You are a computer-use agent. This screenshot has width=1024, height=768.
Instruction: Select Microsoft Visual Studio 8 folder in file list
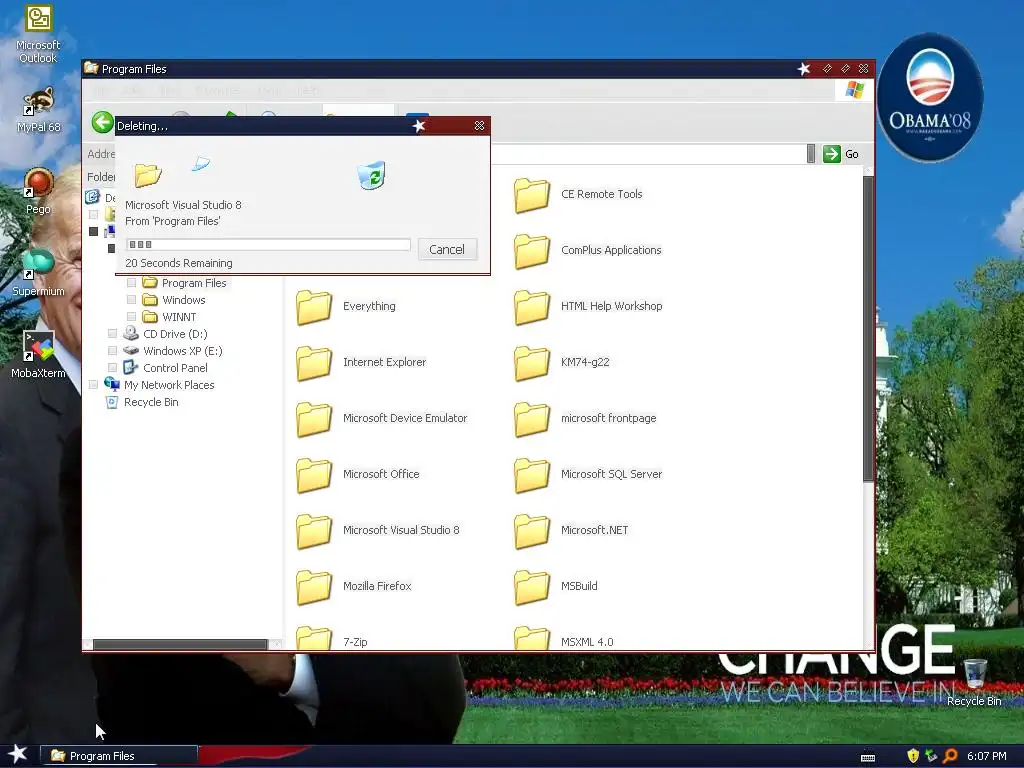pos(377,531)
